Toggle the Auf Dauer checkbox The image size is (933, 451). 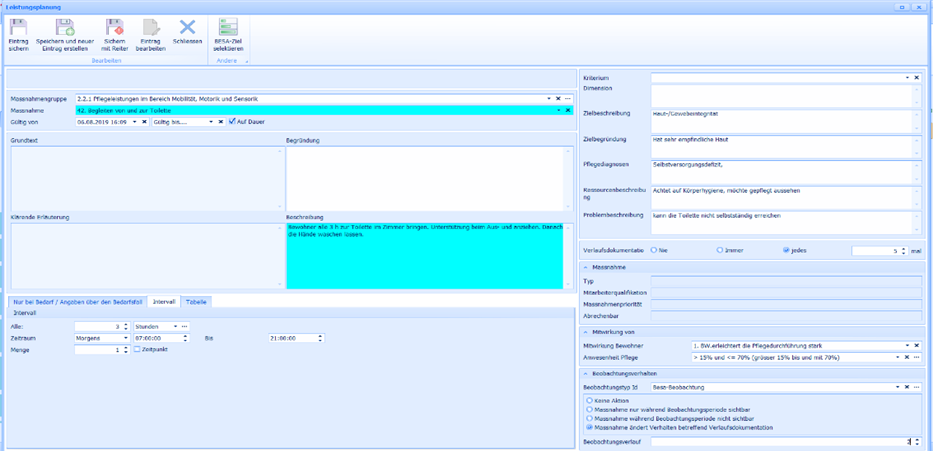click(x=231, y=121)
